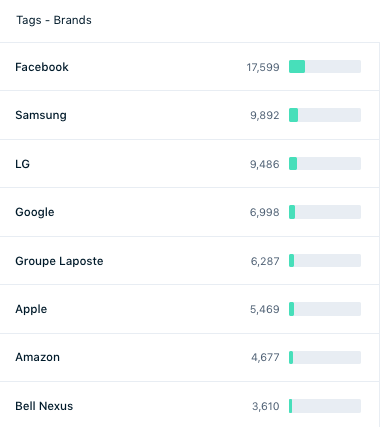Click the 6,287 count for Groupe Laposte
The image size is (380, 427).
(x=265, y=261)
